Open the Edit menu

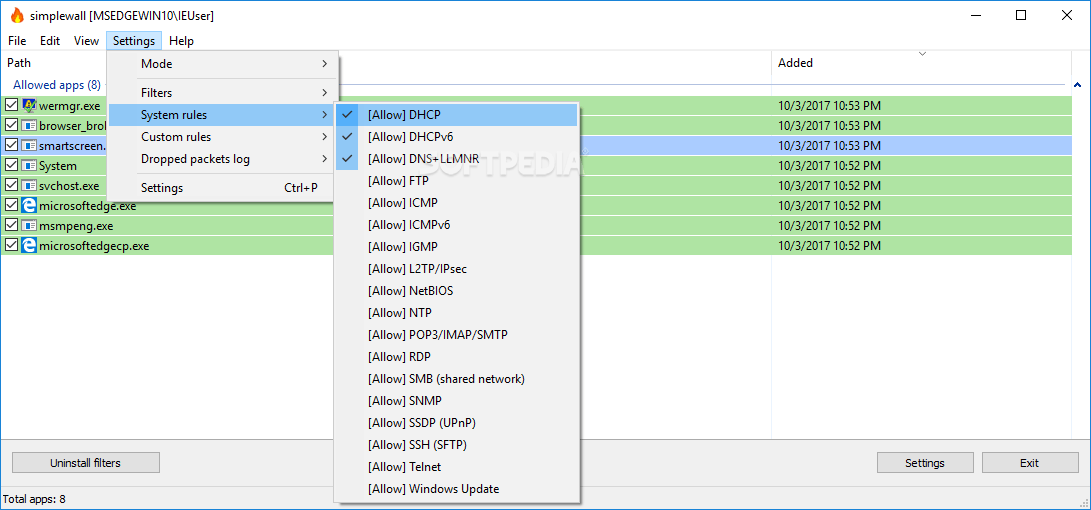click(x=50, y=41)
